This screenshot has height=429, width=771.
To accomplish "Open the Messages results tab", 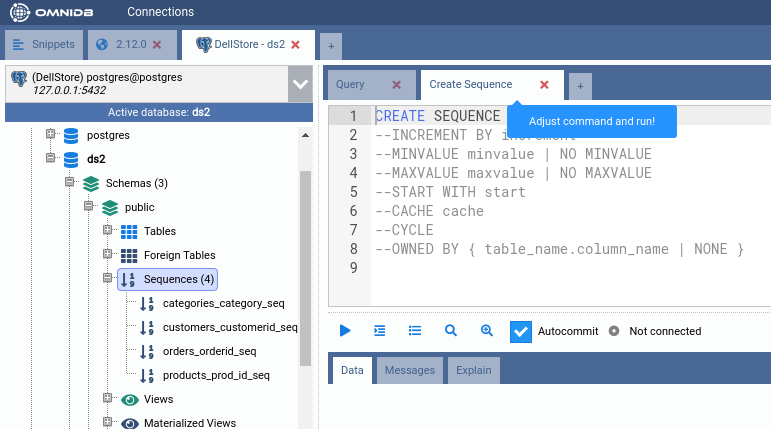I will tap(410, 370).
